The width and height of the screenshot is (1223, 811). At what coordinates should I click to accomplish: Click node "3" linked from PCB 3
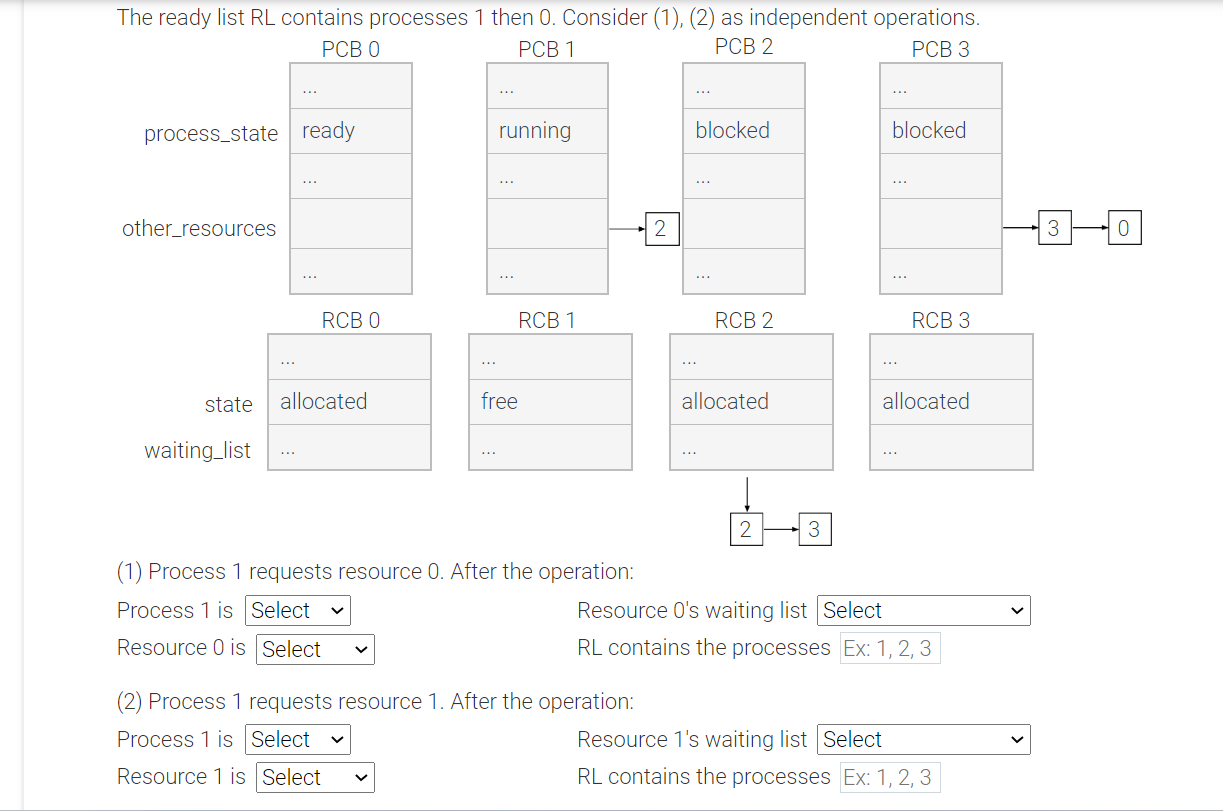1054,227
